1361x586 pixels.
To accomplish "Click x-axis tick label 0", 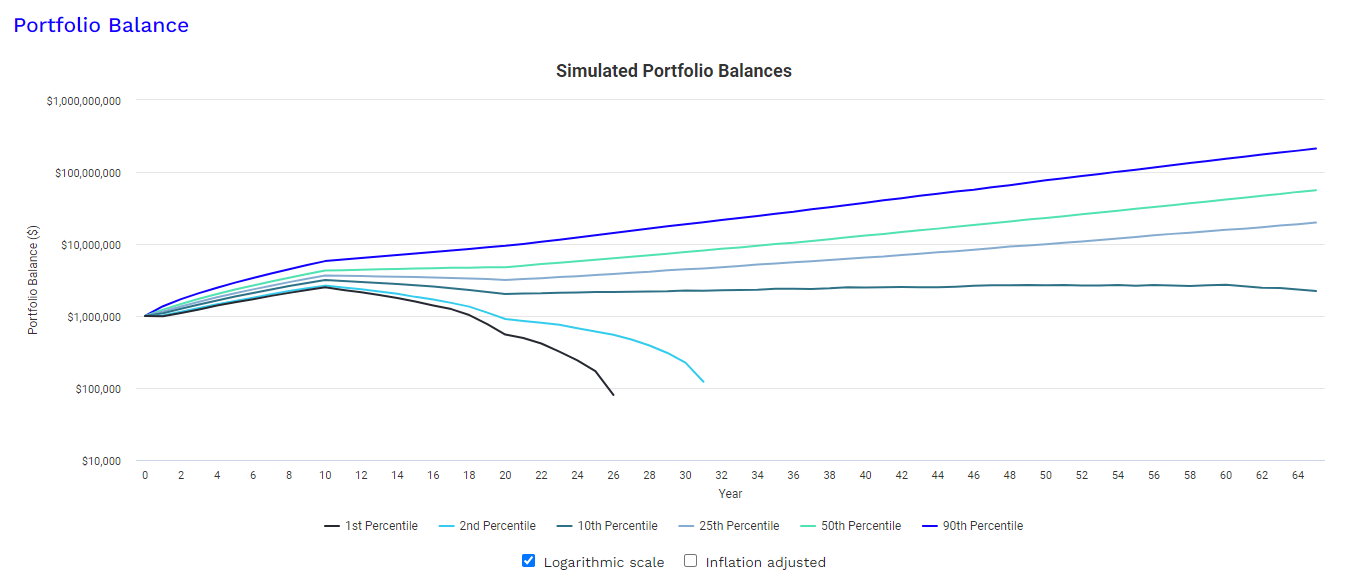I will pos(145,475).
